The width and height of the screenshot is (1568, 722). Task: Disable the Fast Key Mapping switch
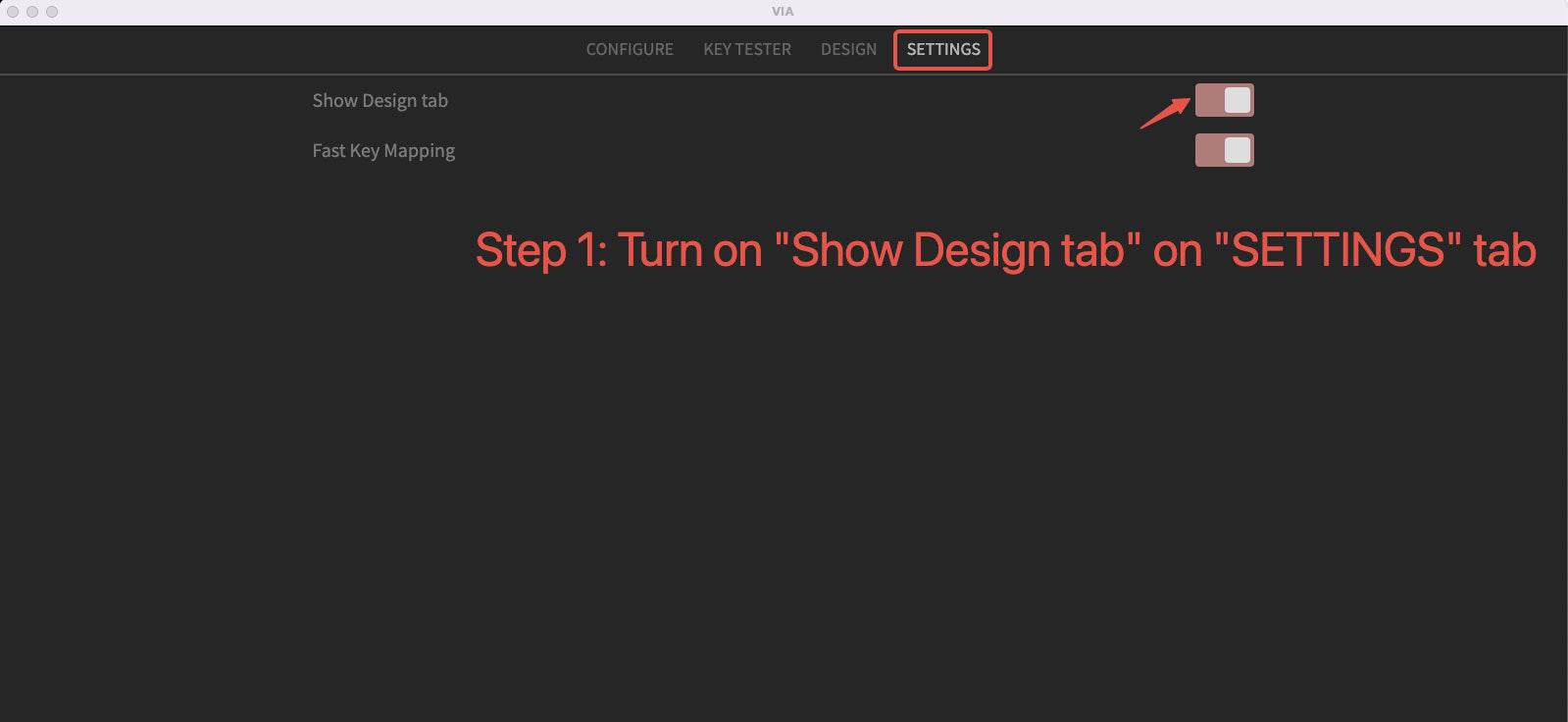[x=1224, y=150]
